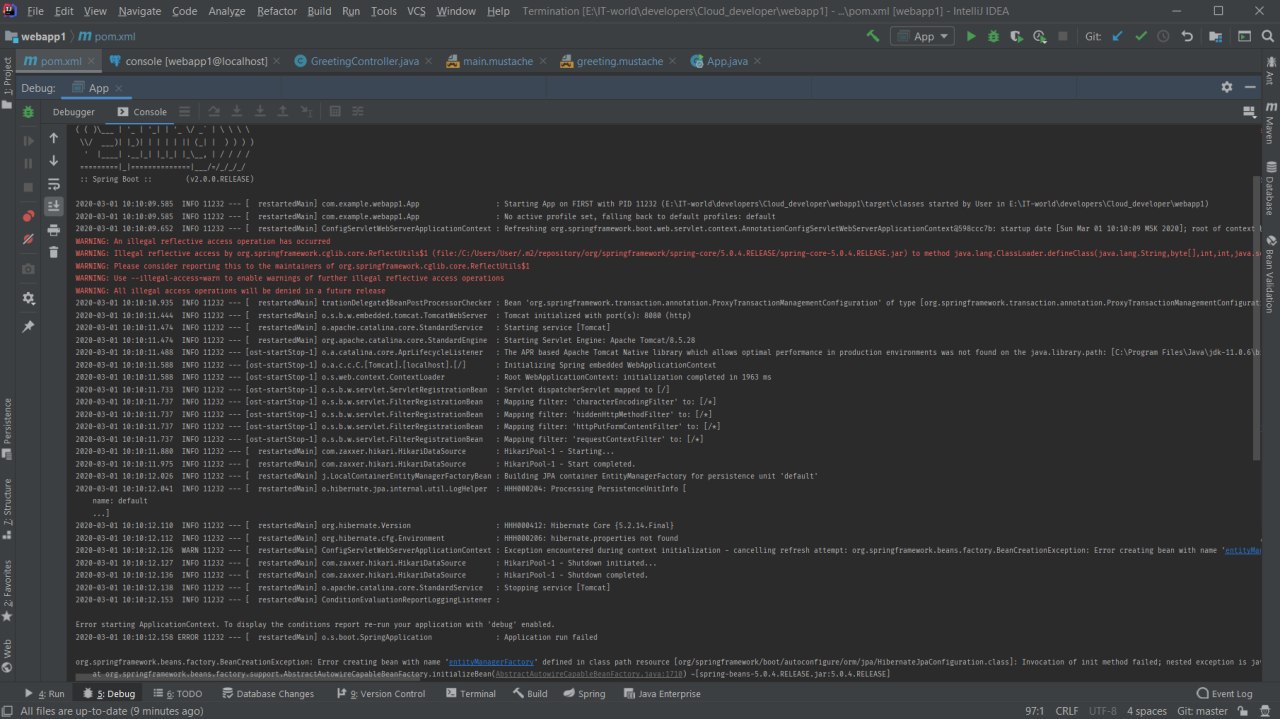This screenshot has height=719, width=1280.
Task: Click Evaluate Expression calculator icon
Action: [x=335, y=112]
